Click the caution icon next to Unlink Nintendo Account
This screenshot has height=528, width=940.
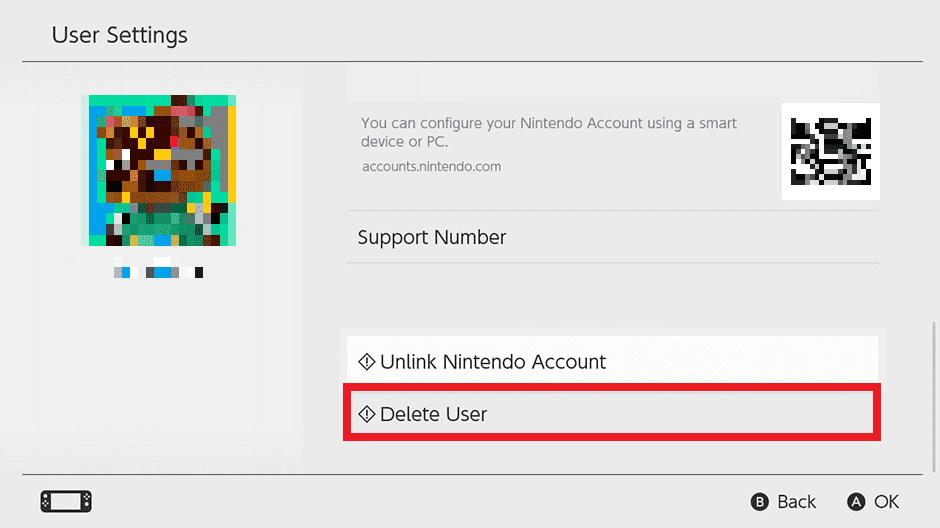367,362
